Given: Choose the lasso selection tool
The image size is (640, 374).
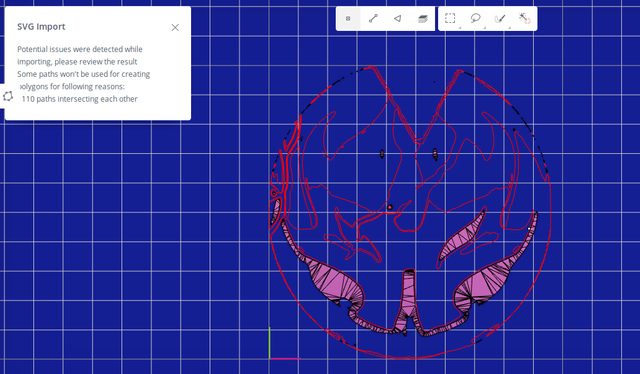Looking at the screenshot, I should [x=475, y=18].
